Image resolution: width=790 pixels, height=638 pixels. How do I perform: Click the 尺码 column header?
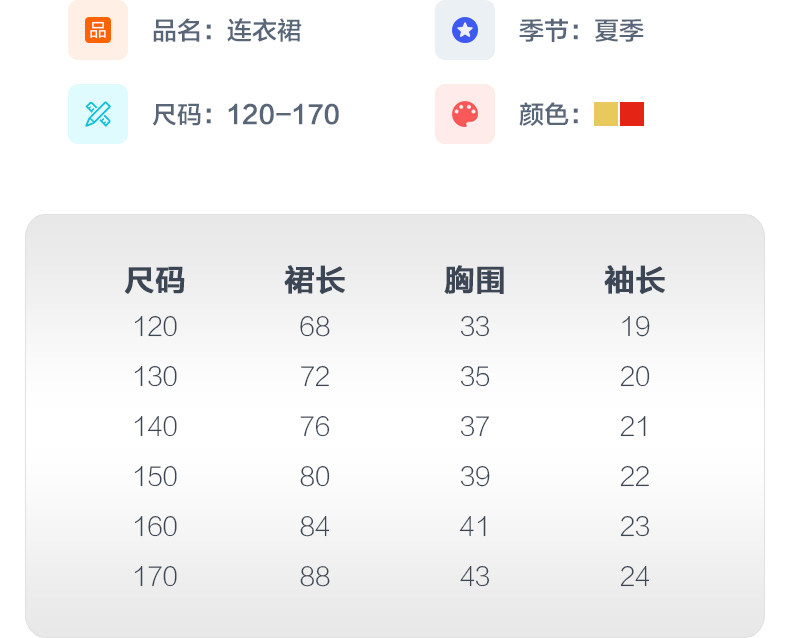pos(155,281)
